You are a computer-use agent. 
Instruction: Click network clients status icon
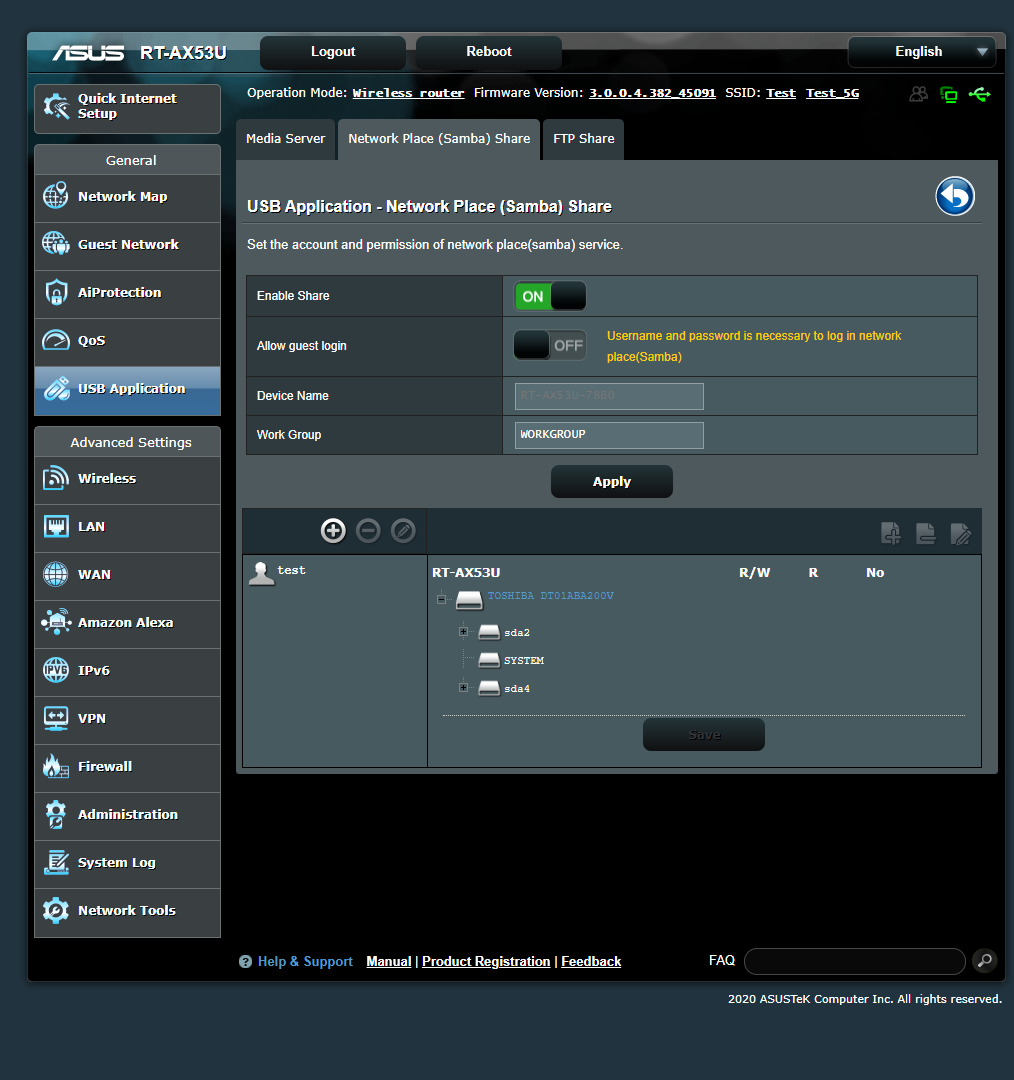(949, 94)
